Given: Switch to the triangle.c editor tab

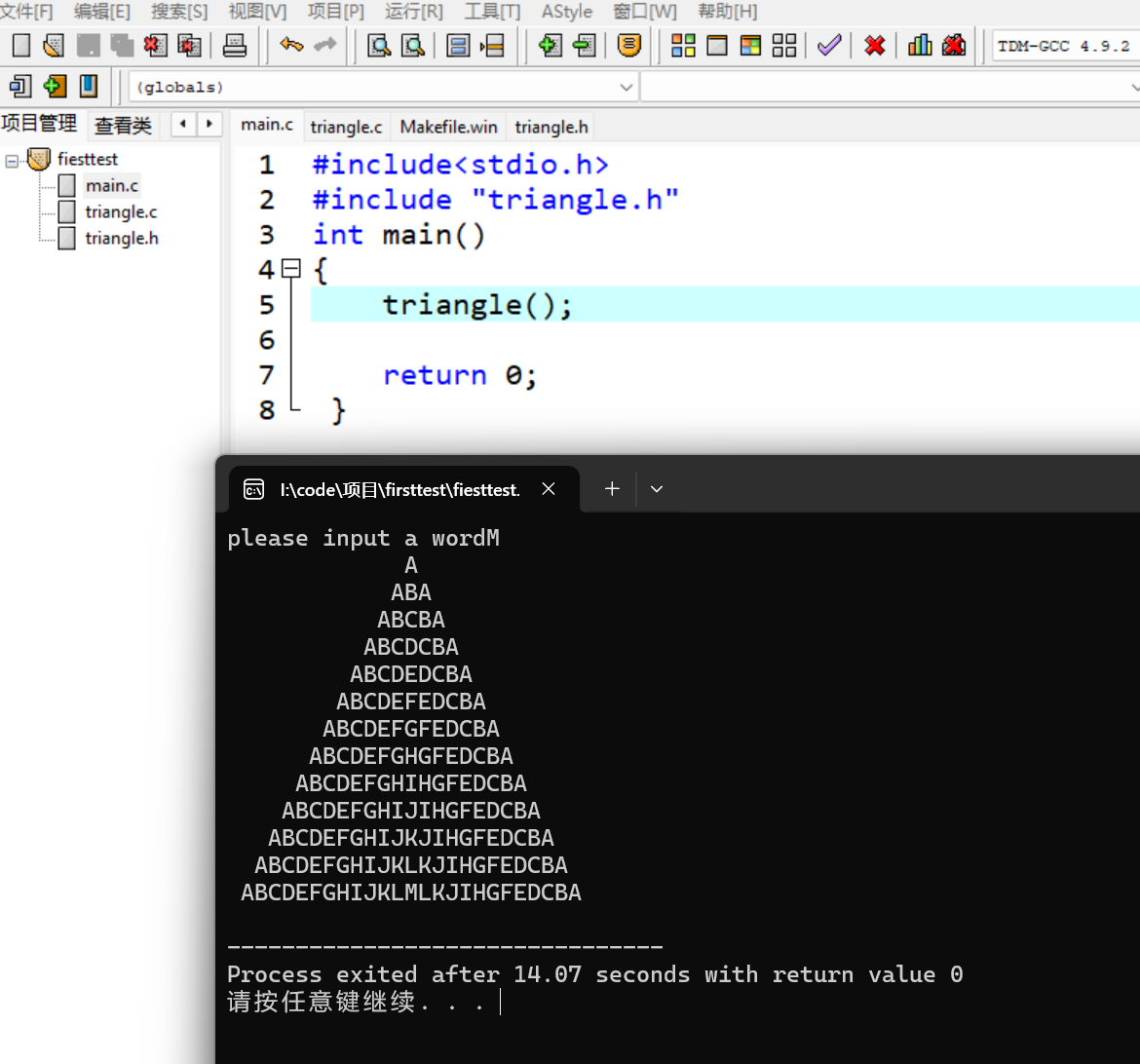Looking at the screenshot, I should [x=346, y=127].
